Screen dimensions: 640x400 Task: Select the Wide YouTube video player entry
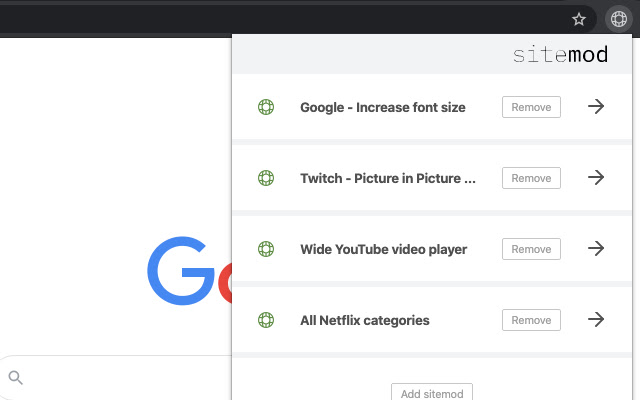tap(383, 249)
